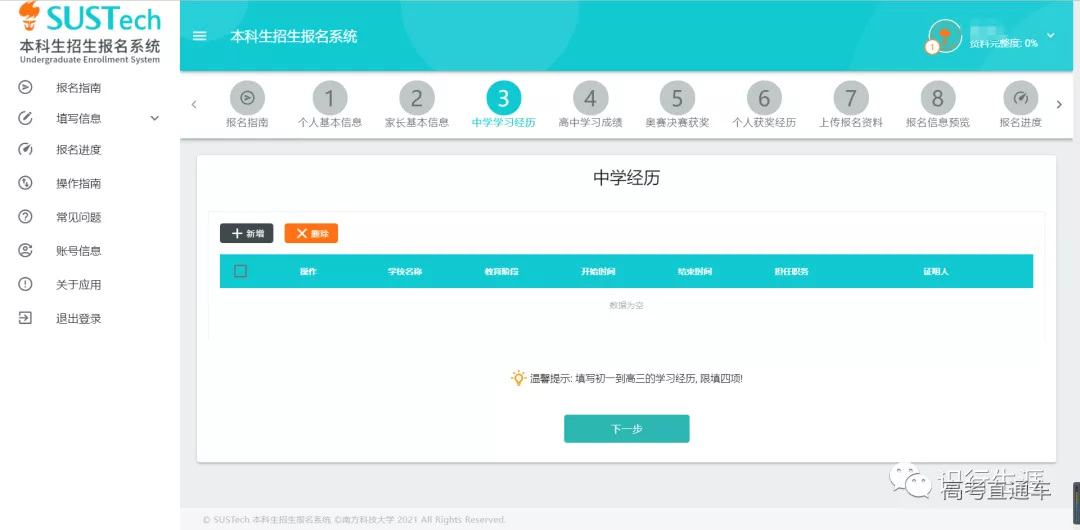This screenshot has height=530, width=1080.
Task: Click the 退出登录 logout icon in sidebar
Action: (25, 318)
